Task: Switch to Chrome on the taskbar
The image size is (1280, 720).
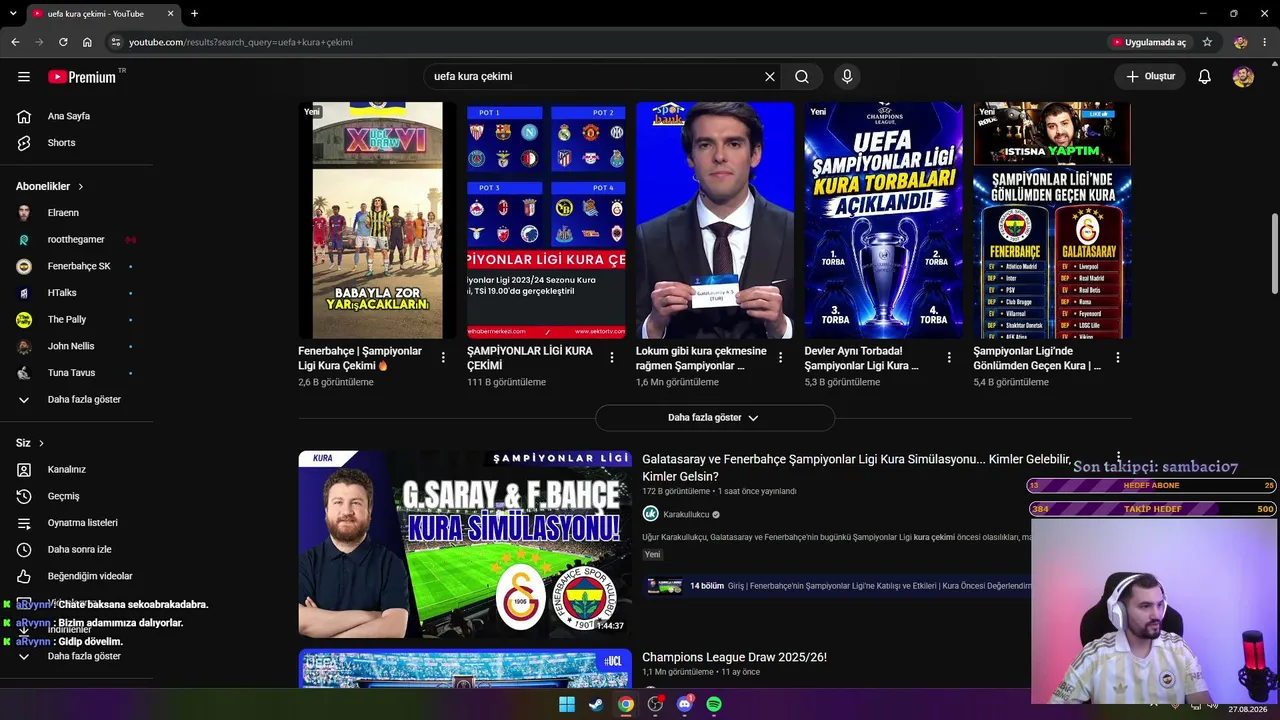Action: (625, 704)
